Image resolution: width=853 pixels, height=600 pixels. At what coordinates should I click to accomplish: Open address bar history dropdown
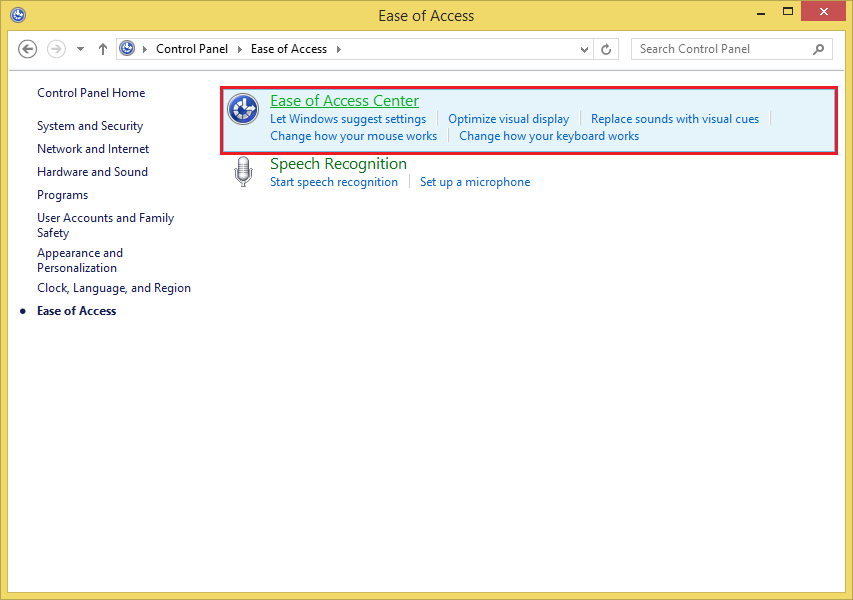tap(584, 50)
